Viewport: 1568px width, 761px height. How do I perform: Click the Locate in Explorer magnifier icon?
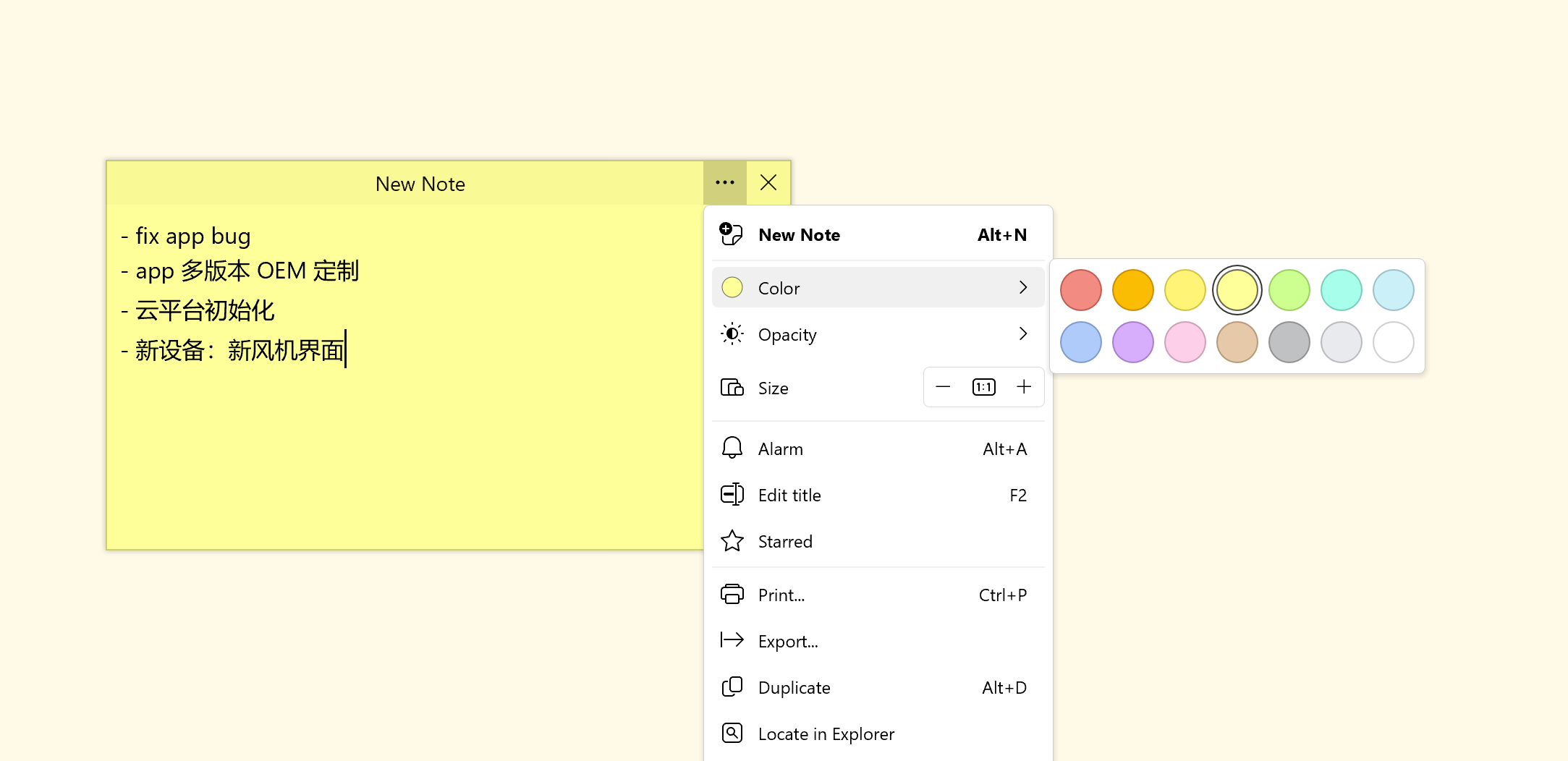[732, 733]
